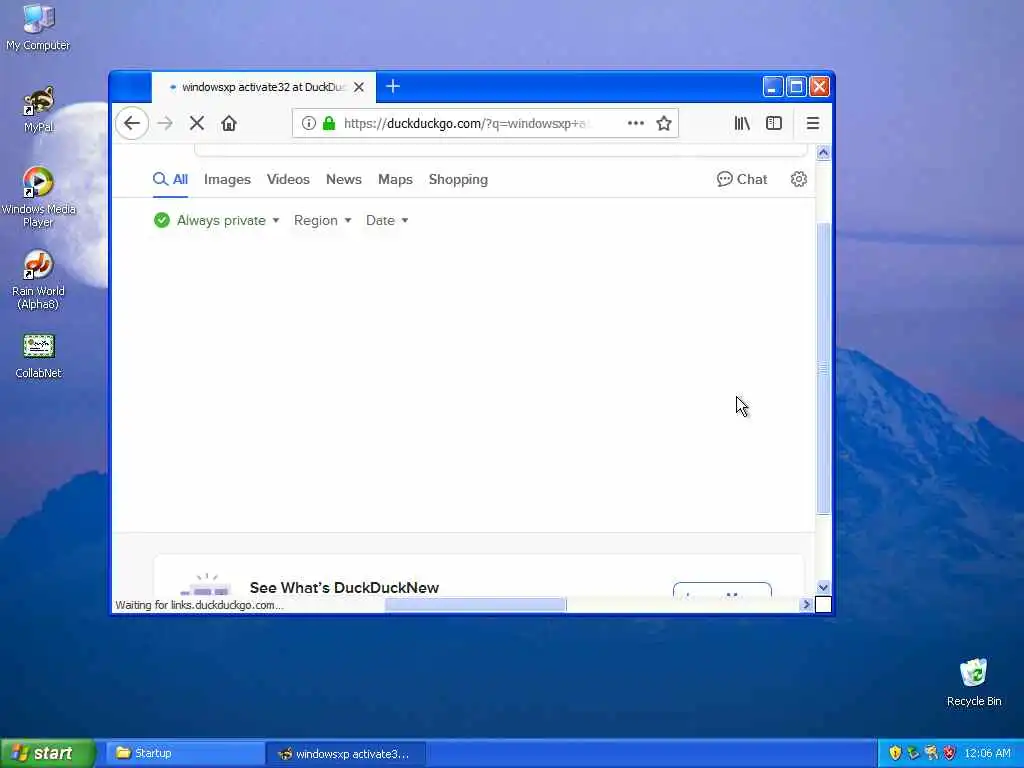This screenshot has width=1024, height=768.
Task: Select the CollabNet desktop icon
Action: (x=39, y=356)
